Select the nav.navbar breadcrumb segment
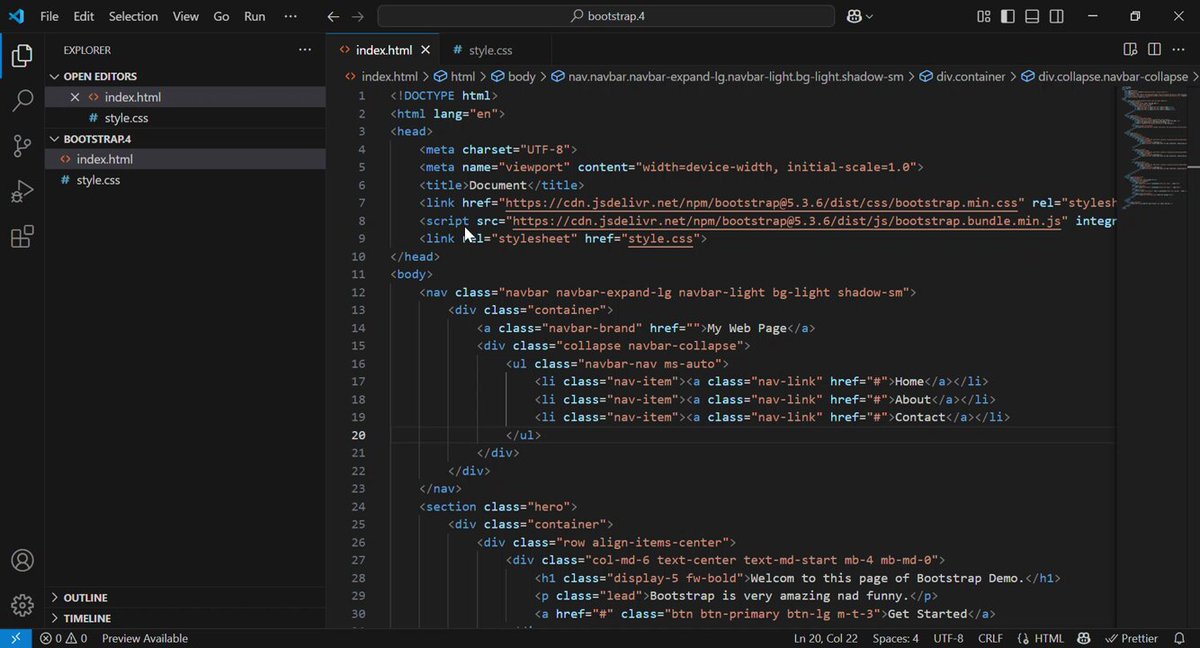 pyautogui.click(x=728, y=76)
